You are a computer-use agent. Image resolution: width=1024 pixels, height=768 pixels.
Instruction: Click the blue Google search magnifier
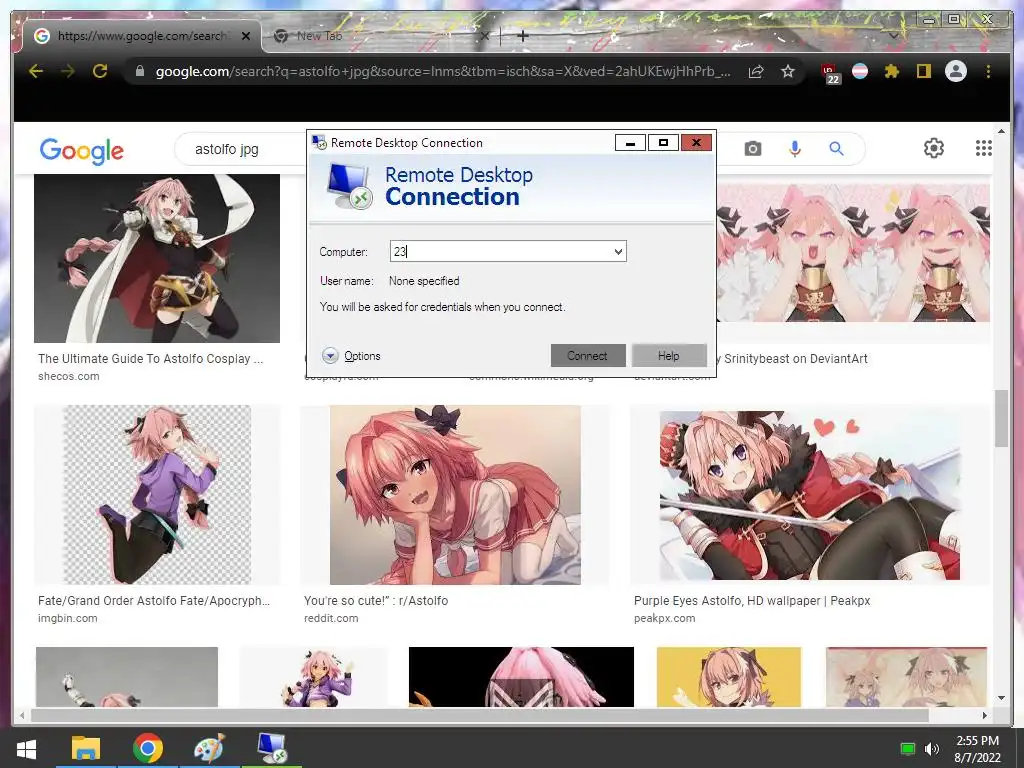pyautogui.click(x=836, y=149)
